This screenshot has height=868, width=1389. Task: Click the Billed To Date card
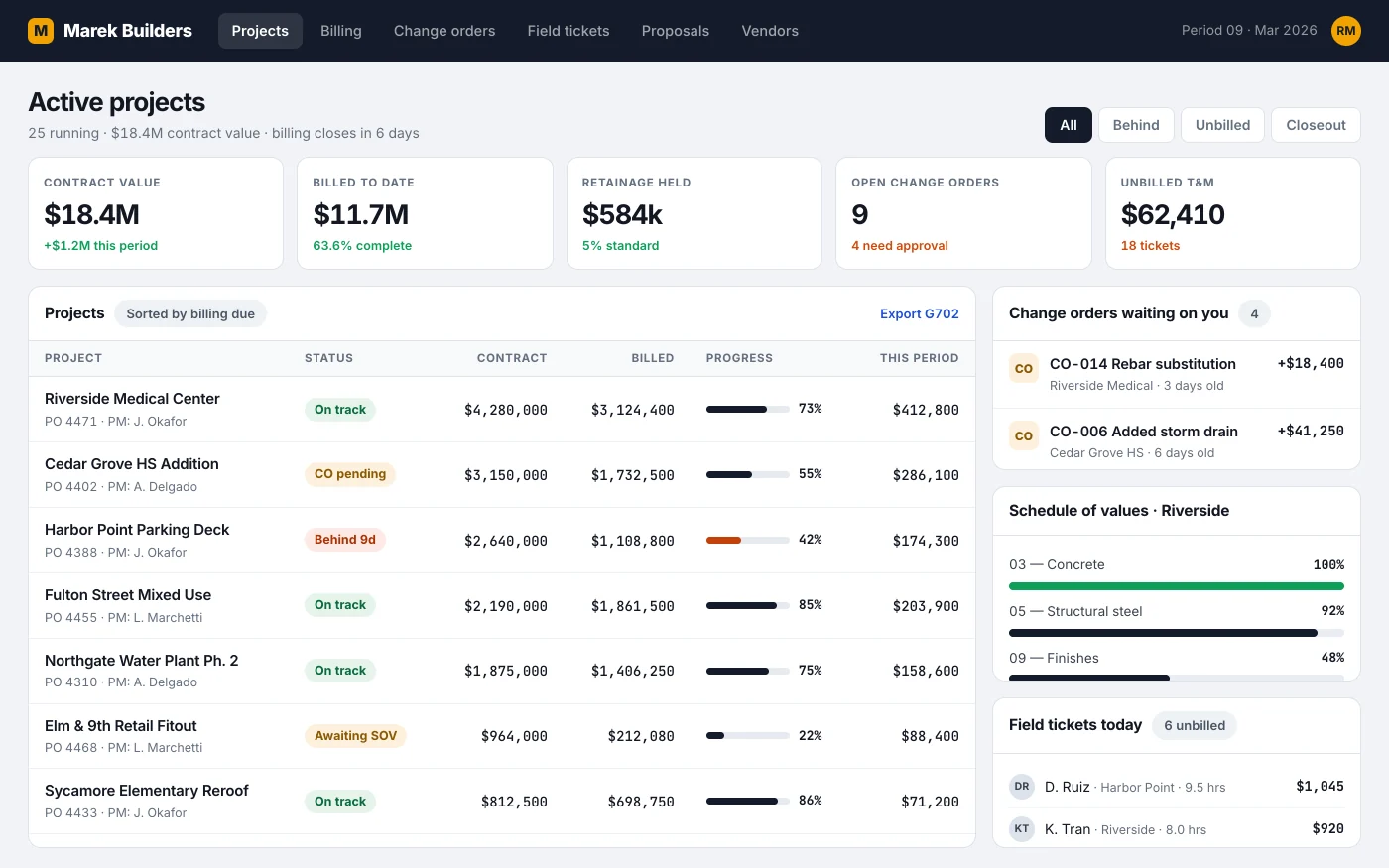click(x=425, y=213)
